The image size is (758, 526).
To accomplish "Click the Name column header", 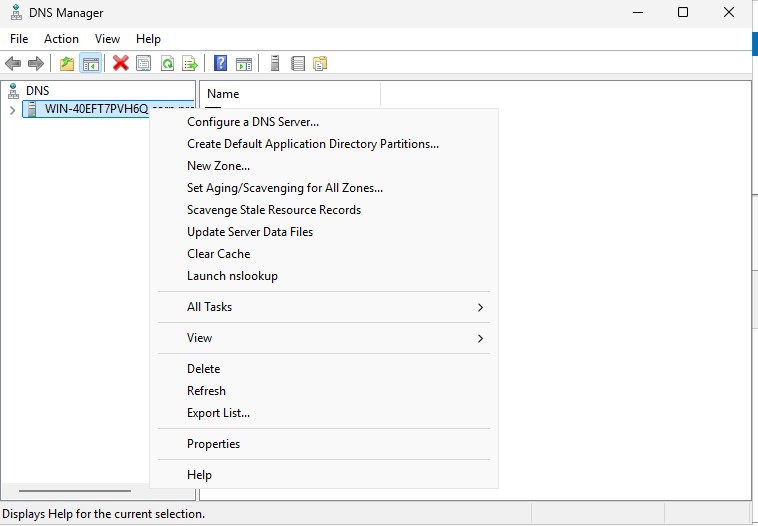I will coord(223,93).
